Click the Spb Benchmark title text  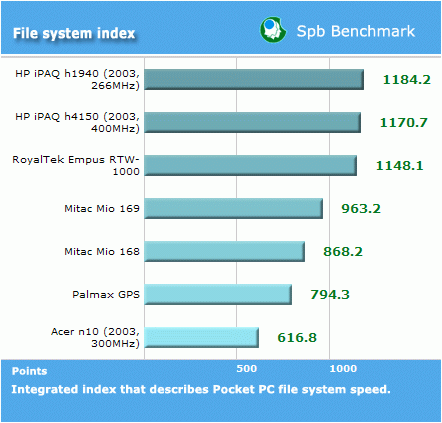click(x=356, y=31)
